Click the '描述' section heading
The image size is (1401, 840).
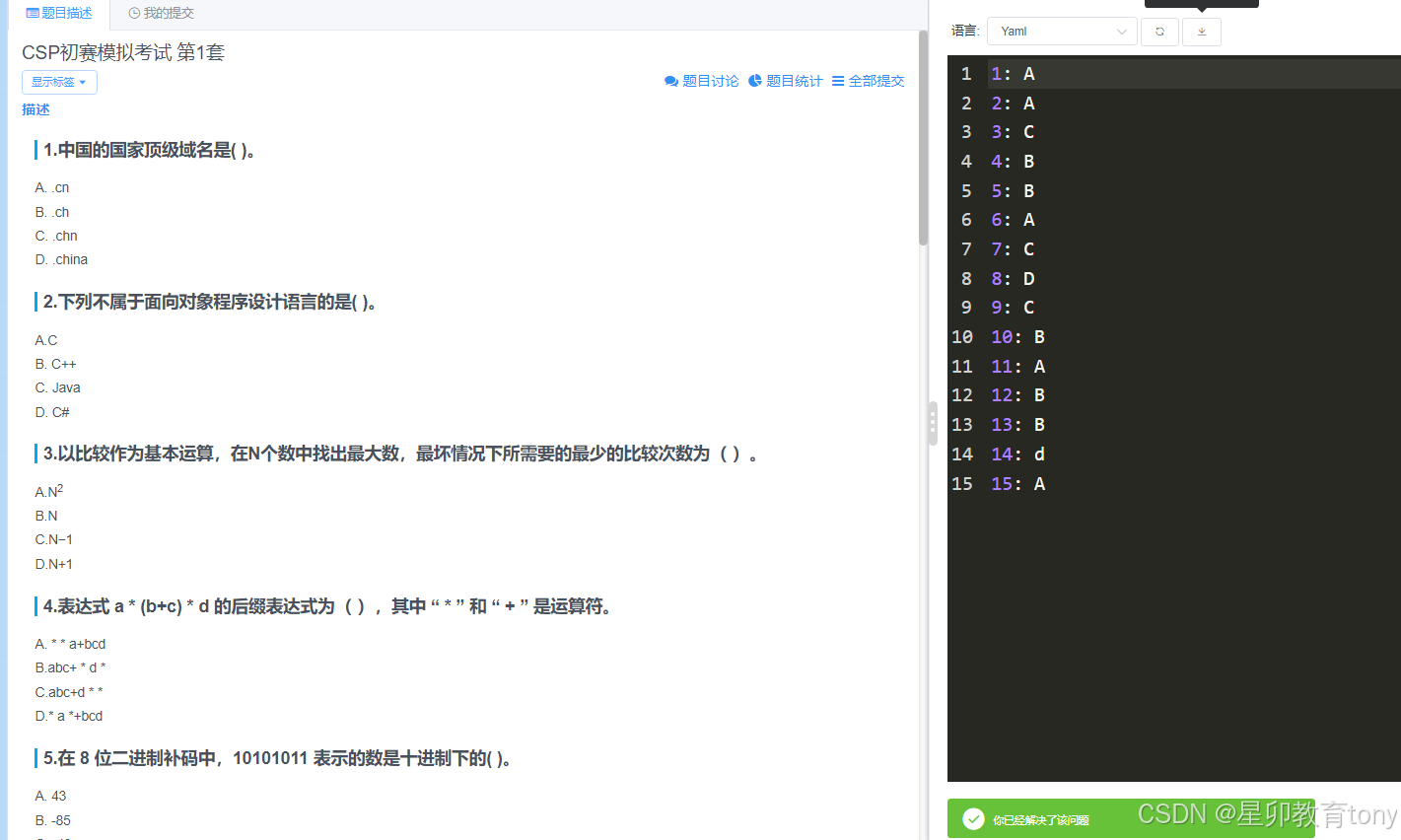coord(35,109)
